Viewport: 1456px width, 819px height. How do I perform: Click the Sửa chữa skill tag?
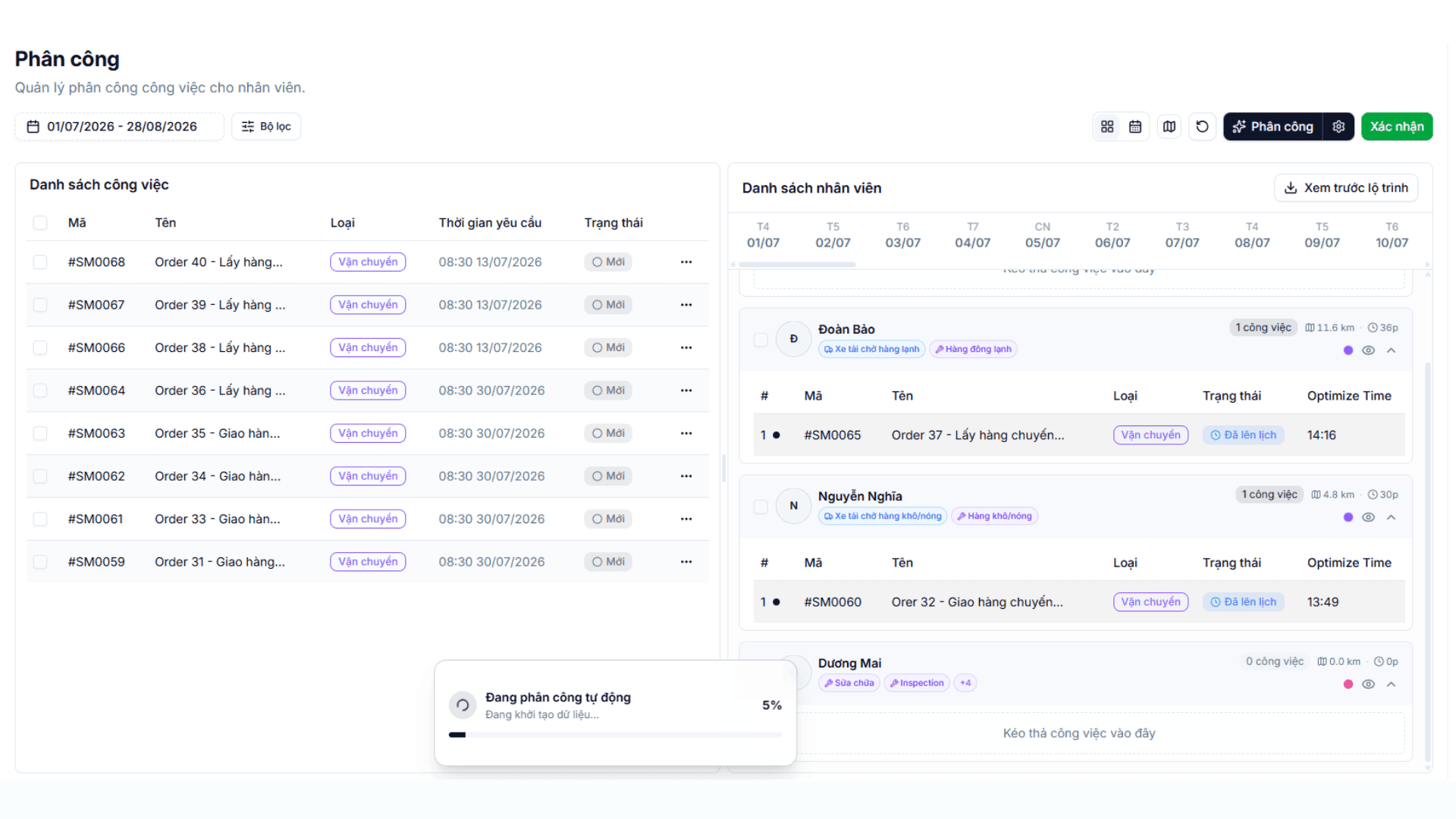click(x=849, y=683)
